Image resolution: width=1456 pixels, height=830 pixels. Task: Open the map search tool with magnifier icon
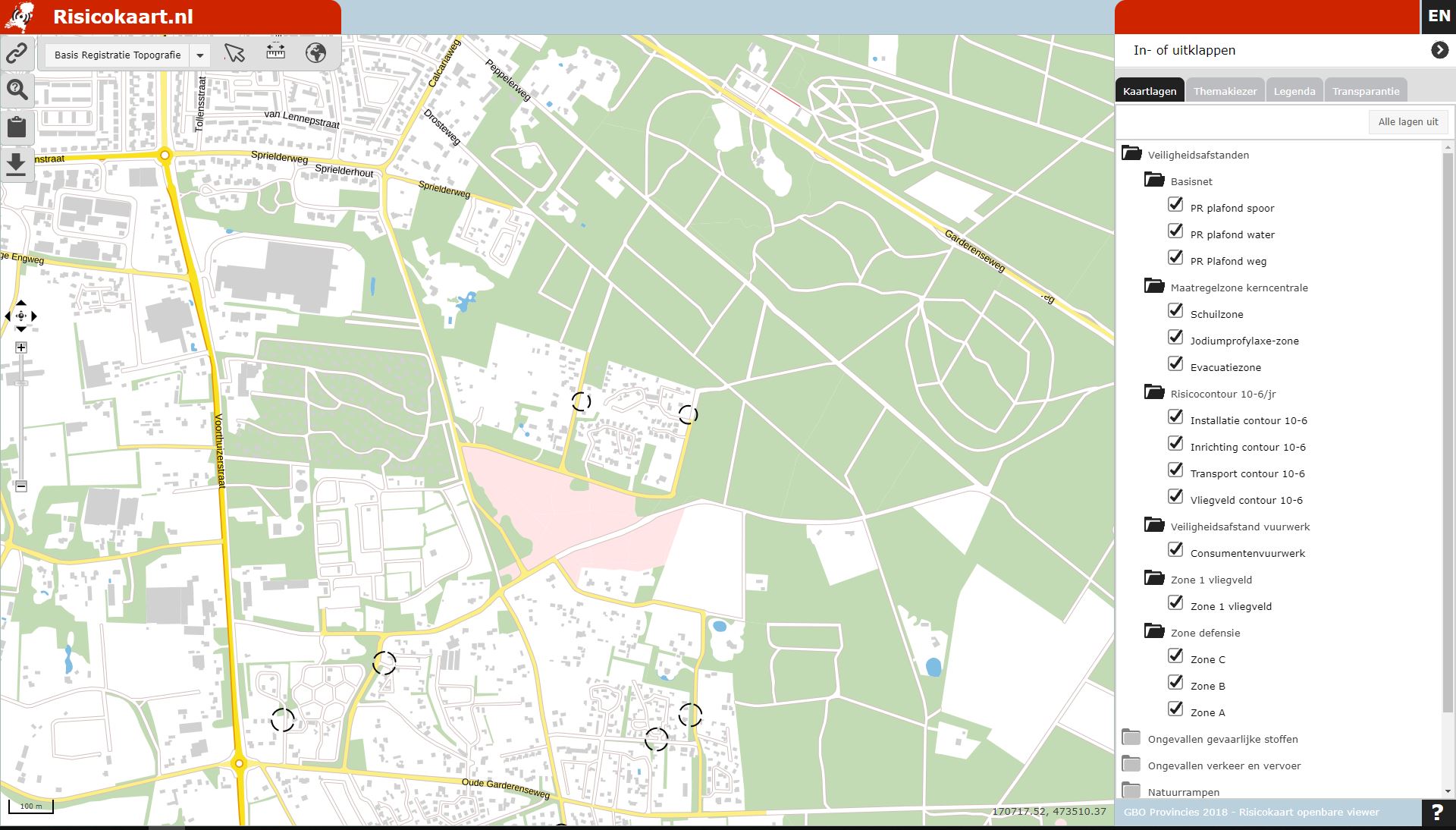(17, 90)
